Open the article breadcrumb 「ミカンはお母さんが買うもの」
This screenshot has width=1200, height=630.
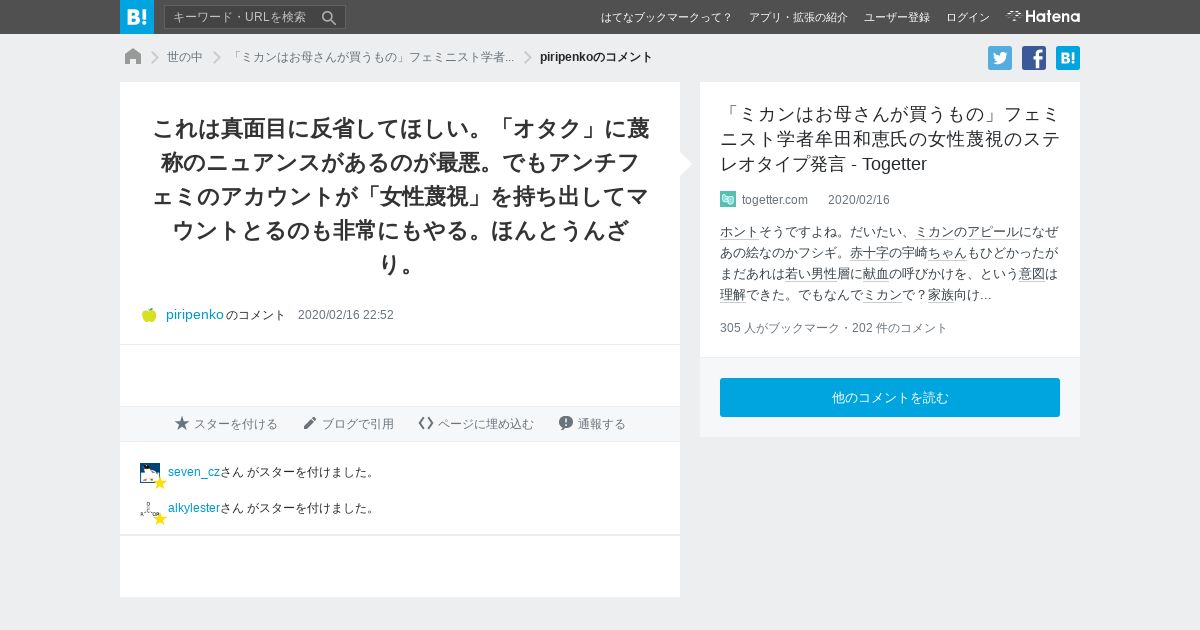pos(372,57)
